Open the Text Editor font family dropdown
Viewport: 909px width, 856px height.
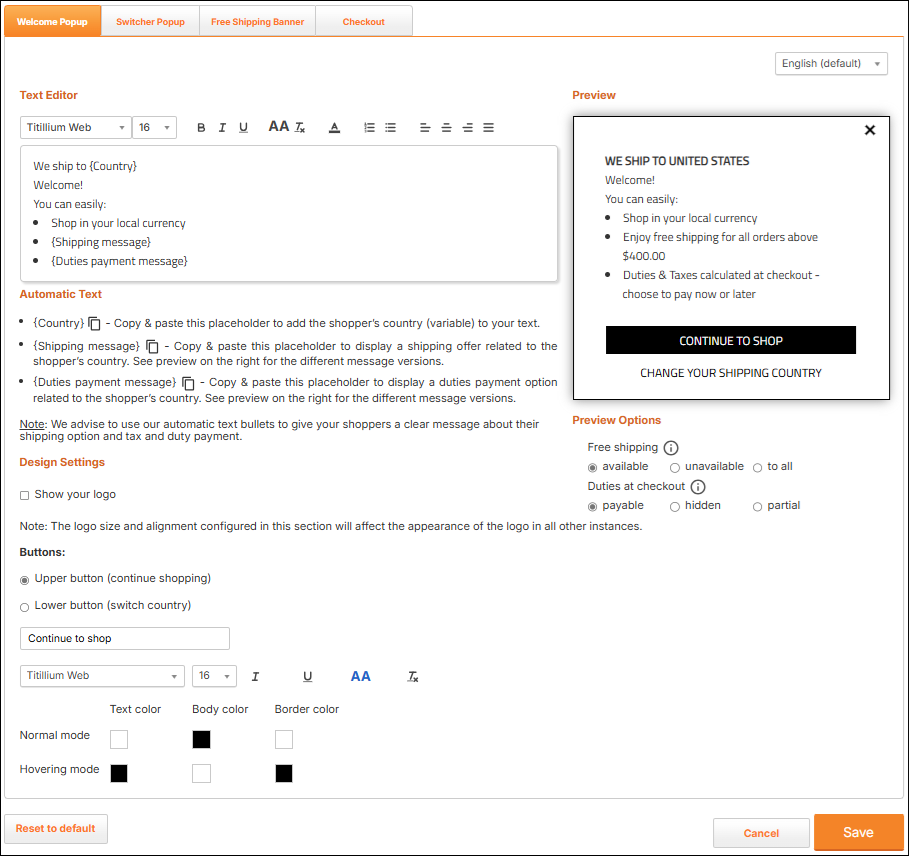[75, 128]
